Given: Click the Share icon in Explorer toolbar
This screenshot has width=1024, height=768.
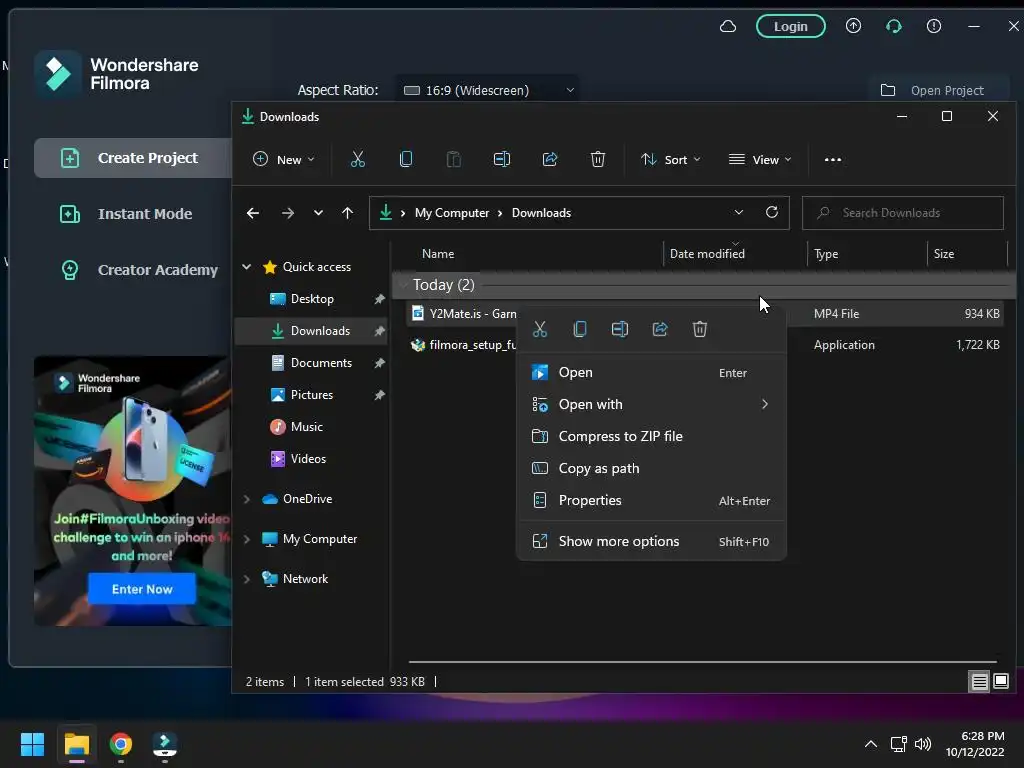Looking at the screenshot, I should pyautogui.click(x=550, y=159).
